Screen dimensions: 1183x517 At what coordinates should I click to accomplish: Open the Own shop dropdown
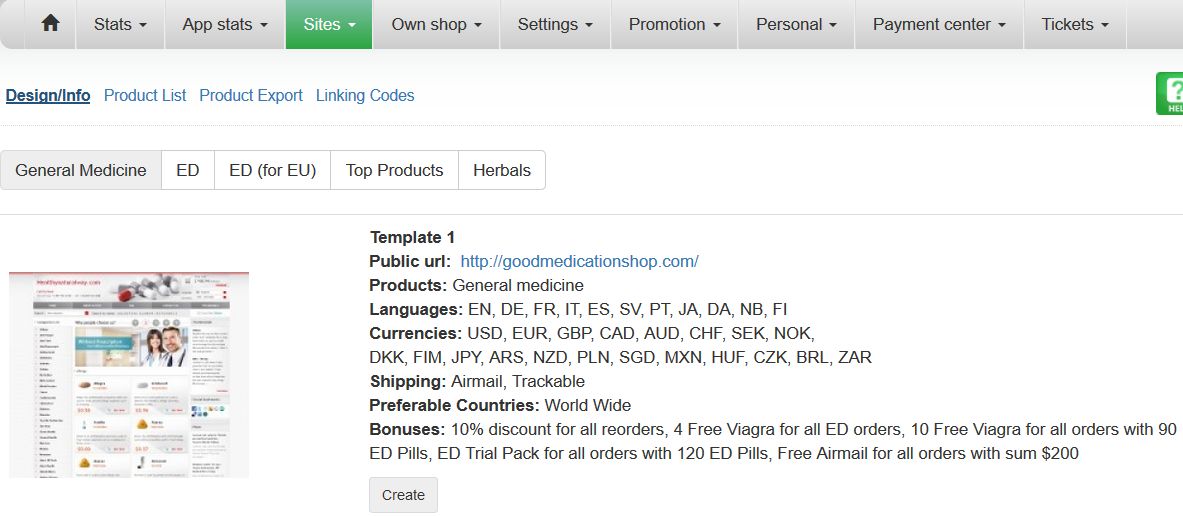click(x=436, y=24)
